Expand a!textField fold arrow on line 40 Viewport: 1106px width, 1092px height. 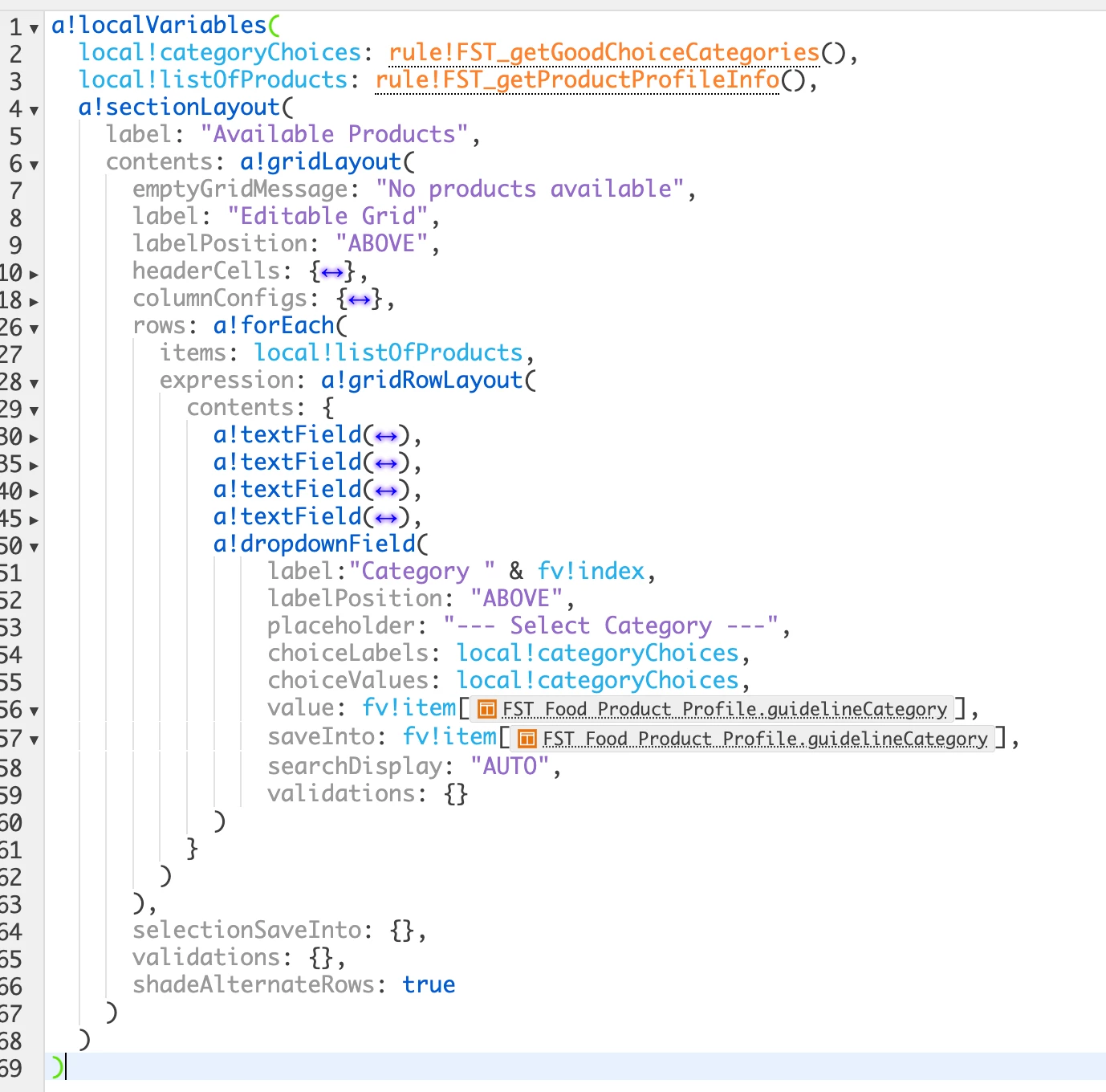[x=34, y=493]
